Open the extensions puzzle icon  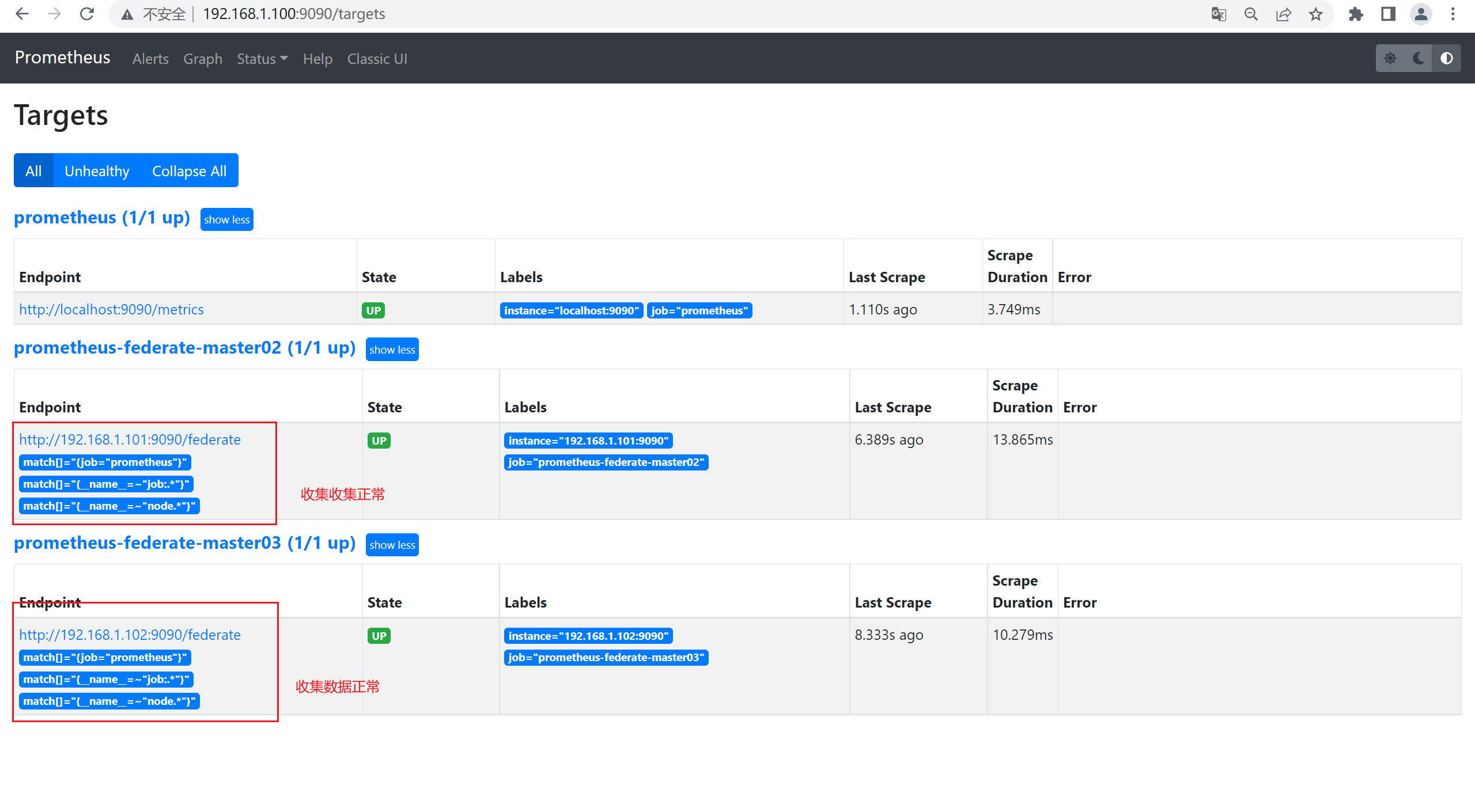point(1356,14)
